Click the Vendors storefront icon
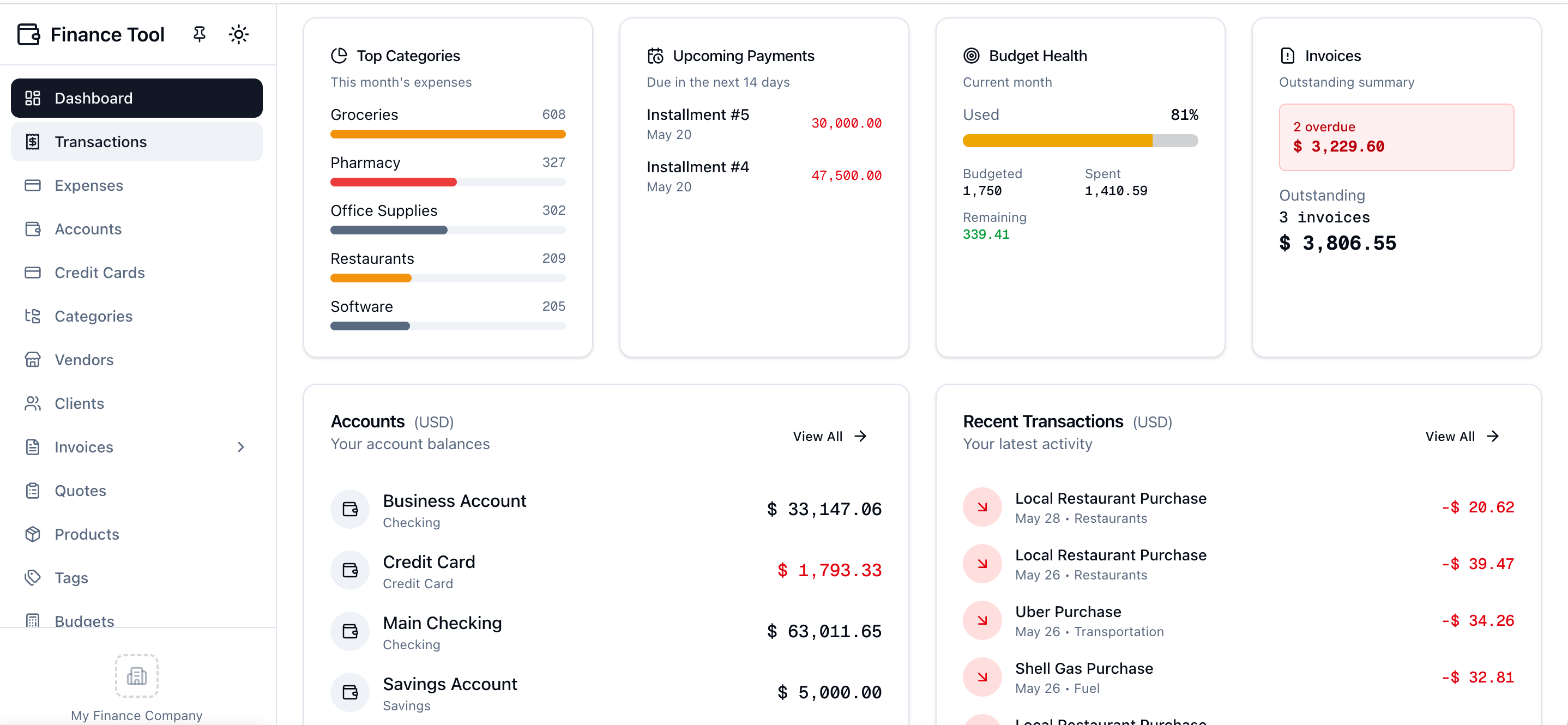The image size is (1568, 725). pos(33,360)
